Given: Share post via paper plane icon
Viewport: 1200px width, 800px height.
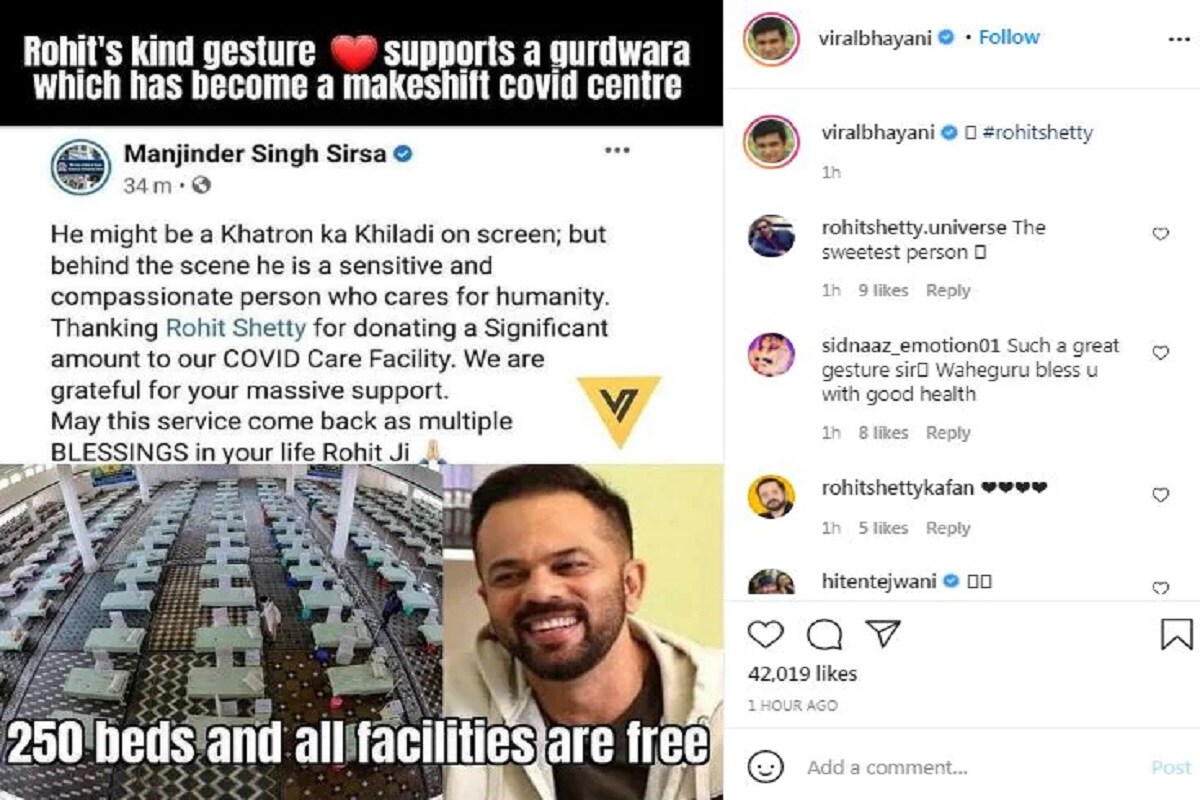Looking at the screenshot, I should [882, 633].
